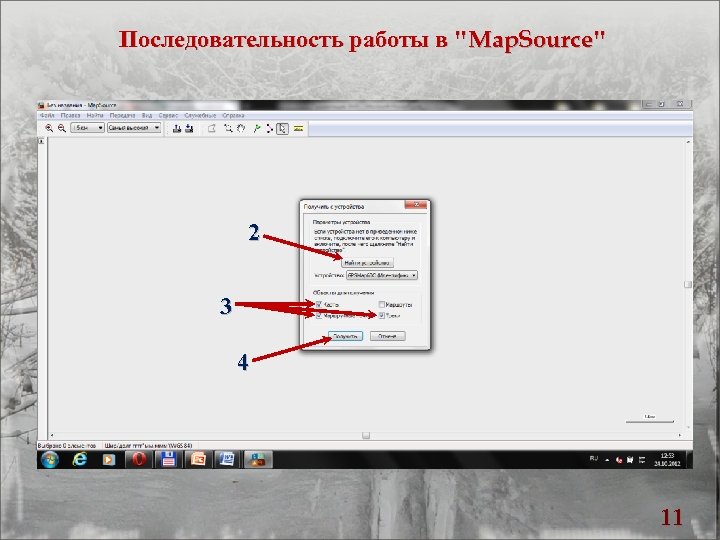Click the map scroll-up arrow
Image resolution: width=720 pixels, height=540 pixels.
pos(688,142)
